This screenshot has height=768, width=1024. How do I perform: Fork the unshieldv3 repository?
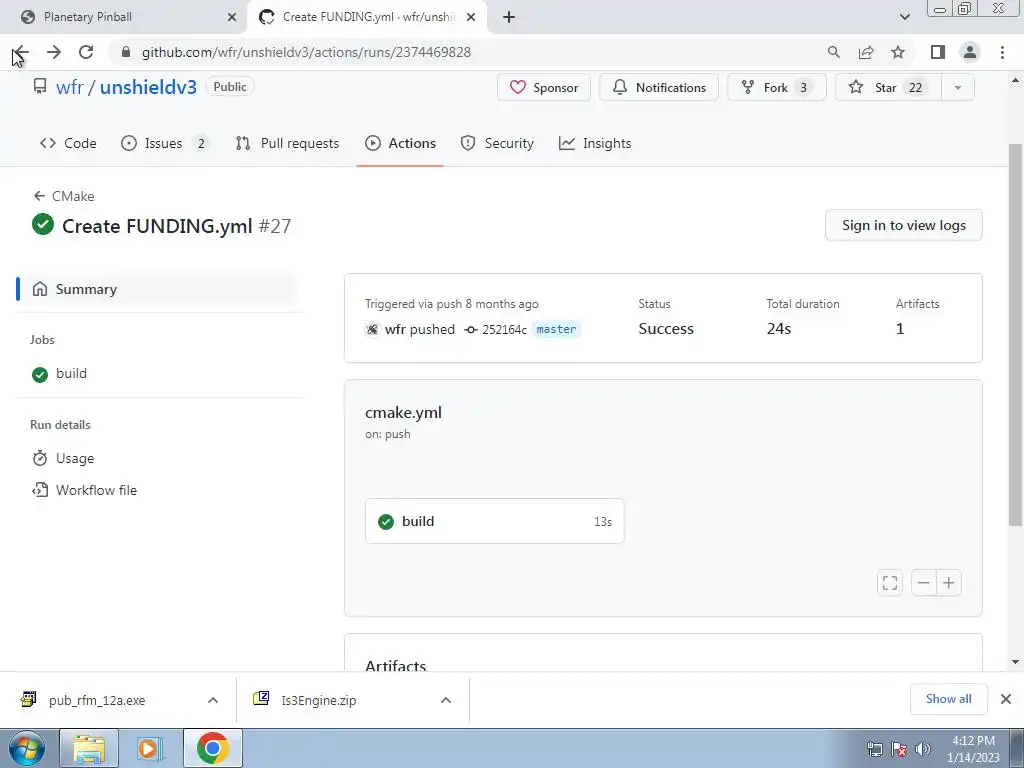[777, 88]
